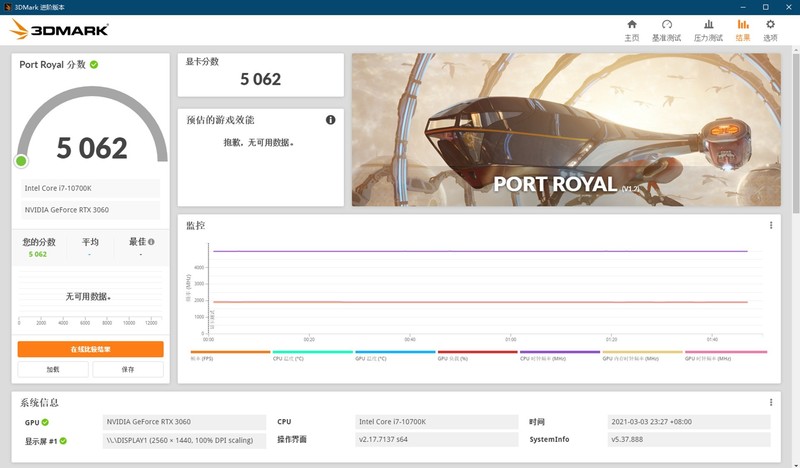Click the compare results online orange button

(x=90, y=349)
